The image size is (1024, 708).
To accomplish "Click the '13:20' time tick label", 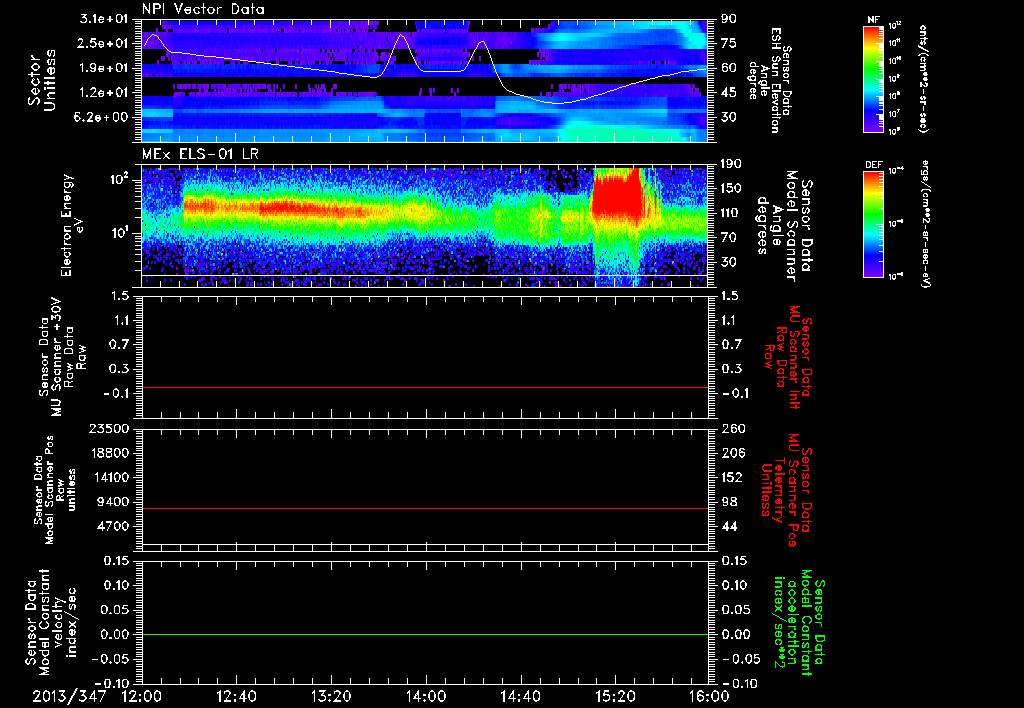I will click(331, 696).
